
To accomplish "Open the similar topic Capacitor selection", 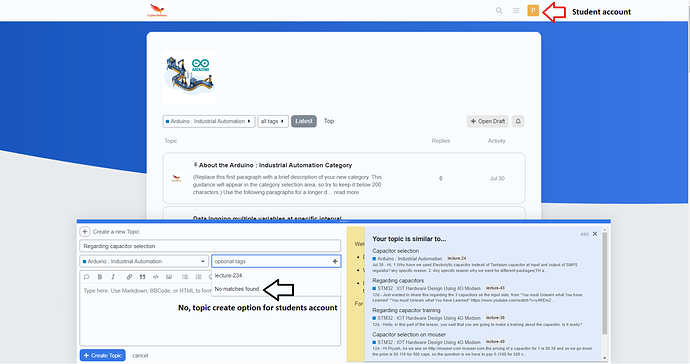I will coord(395,251).
